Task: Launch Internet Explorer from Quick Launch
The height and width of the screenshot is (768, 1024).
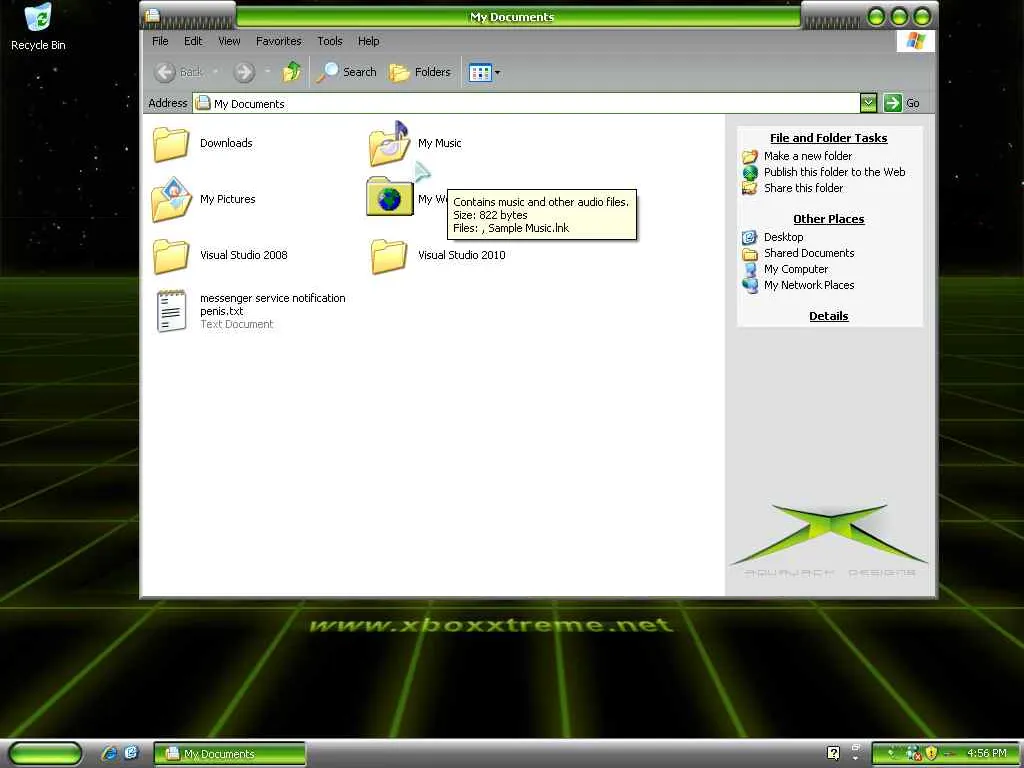Action: pos(109,753)
